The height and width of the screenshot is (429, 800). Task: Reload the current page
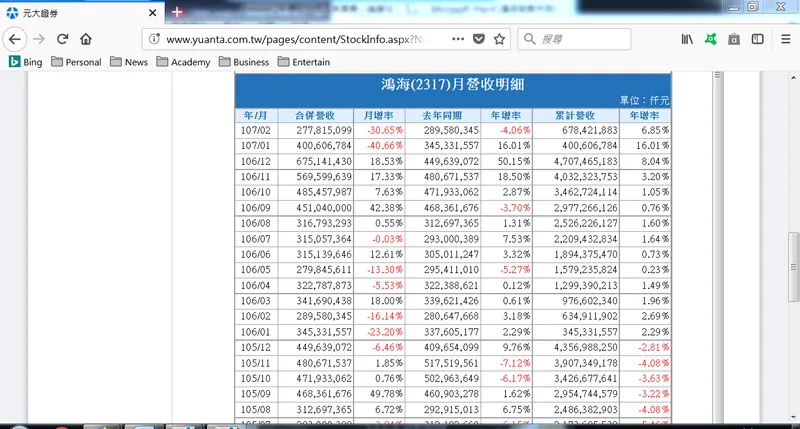[63, 39]
